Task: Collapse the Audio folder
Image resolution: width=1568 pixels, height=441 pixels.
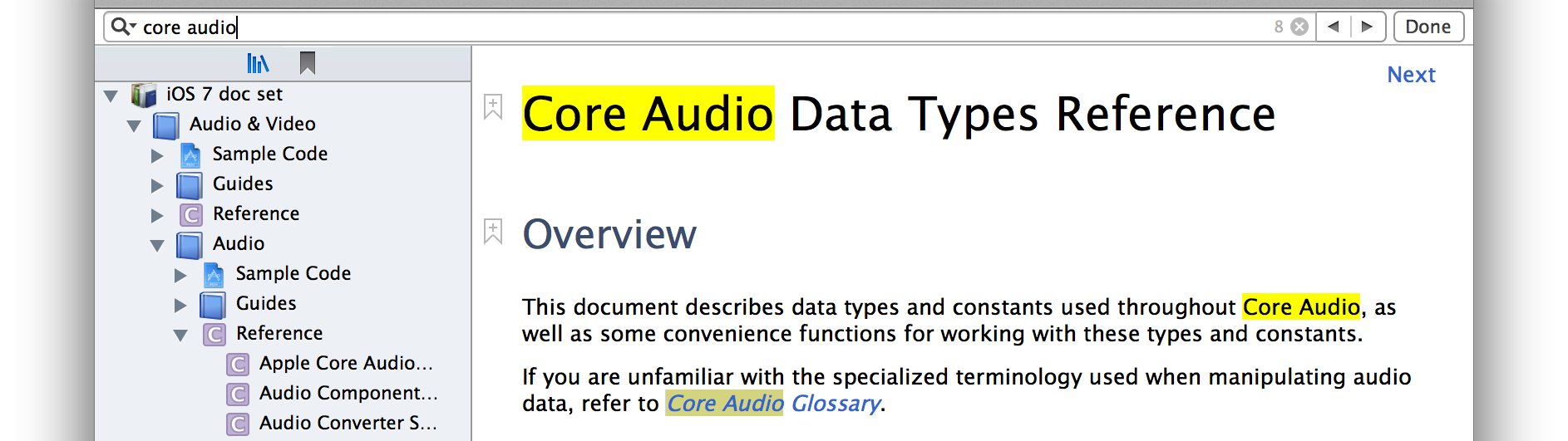Action: pos(157,246)
